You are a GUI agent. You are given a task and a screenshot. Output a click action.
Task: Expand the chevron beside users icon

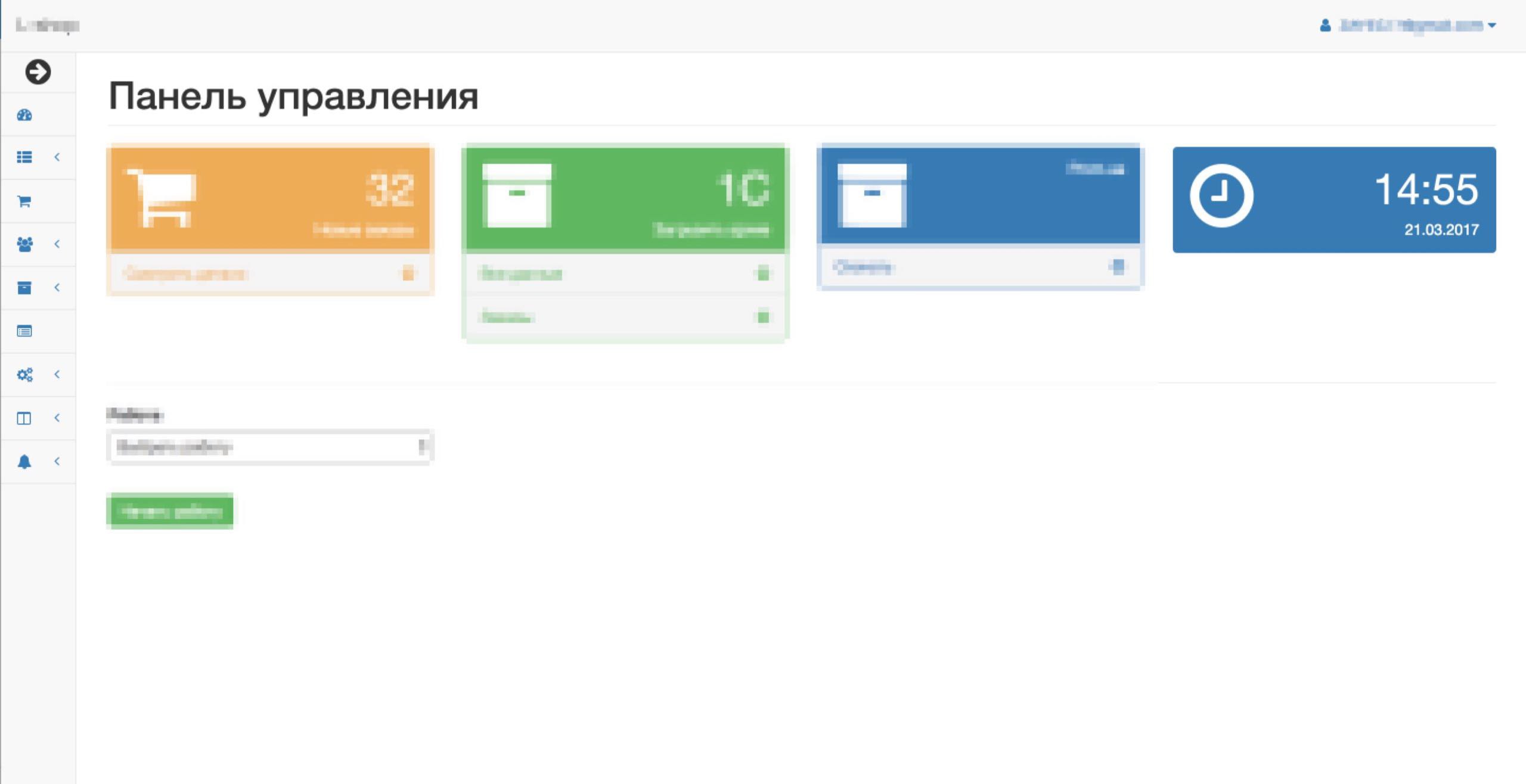pos(57,244)
